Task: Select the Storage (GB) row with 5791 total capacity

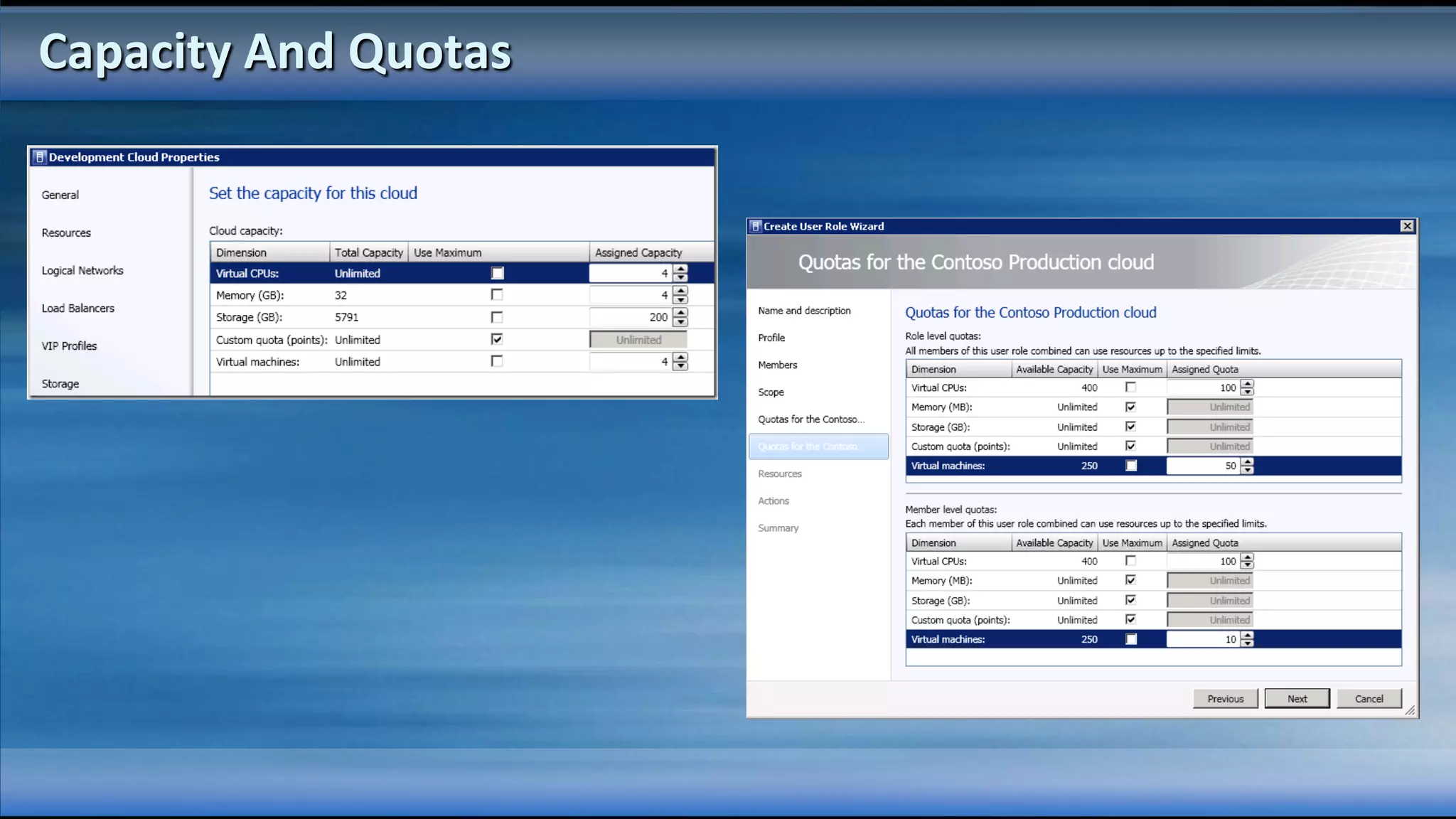Action: [x=462, y=317]
